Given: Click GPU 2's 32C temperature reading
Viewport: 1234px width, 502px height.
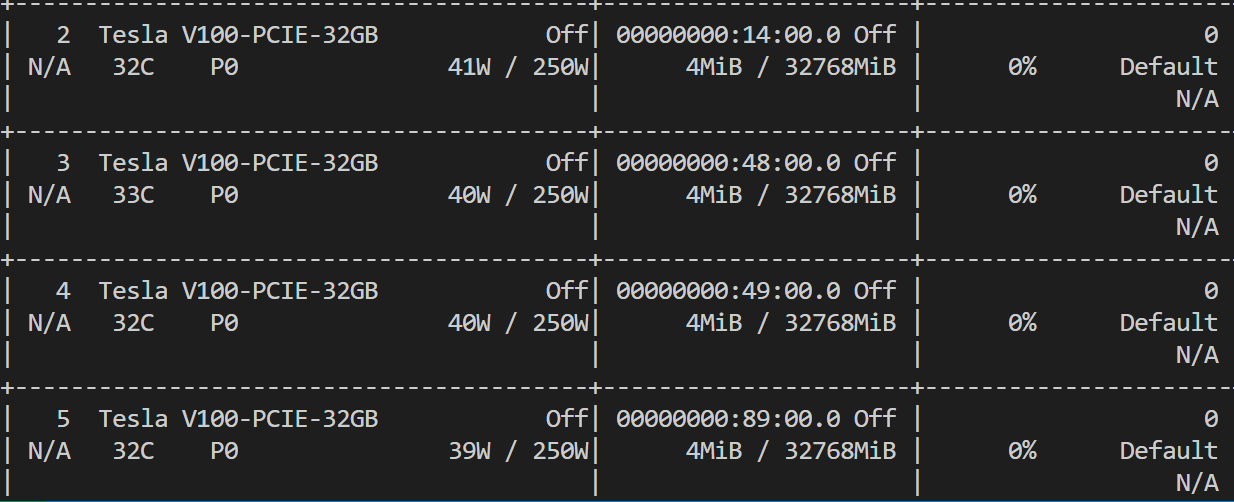Looking at the screenshot, I should 133,67.
